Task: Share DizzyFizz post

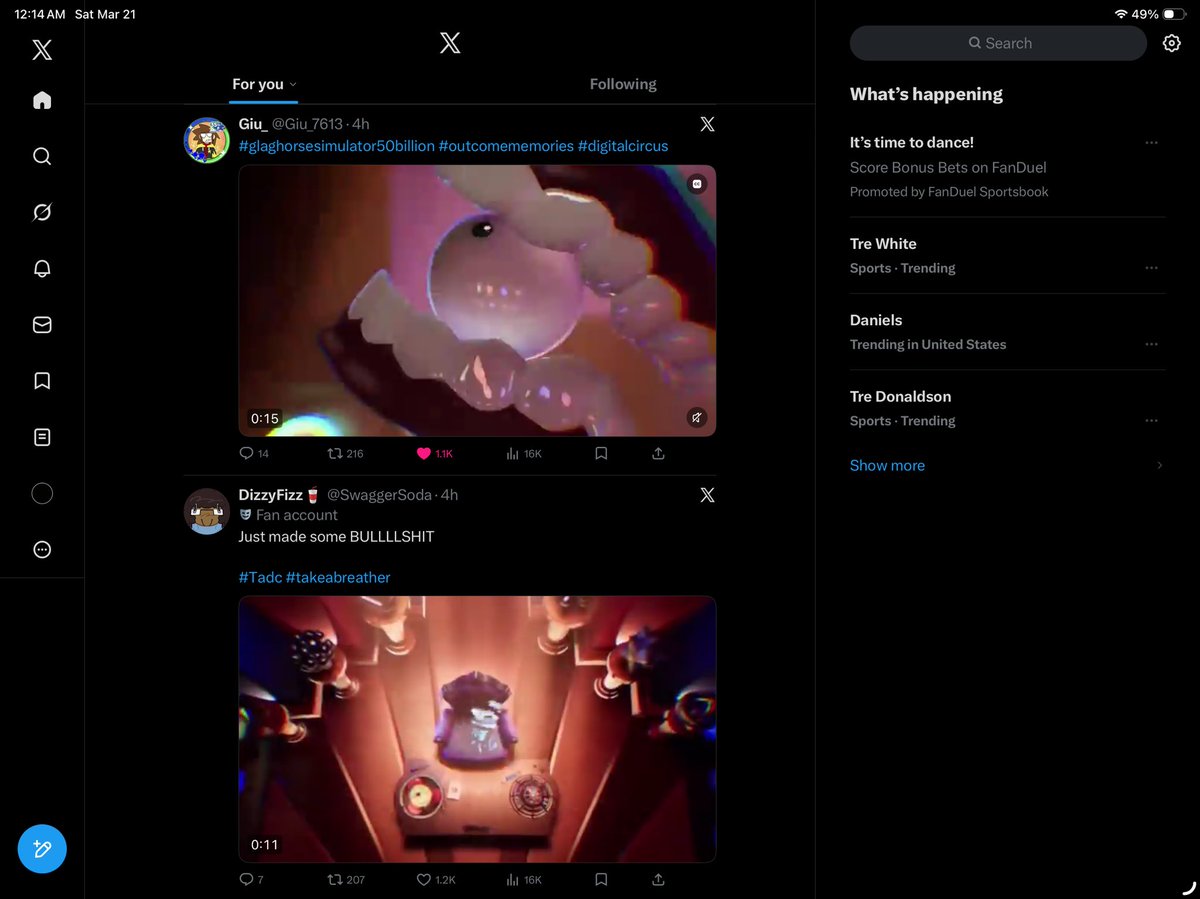Action: (x=658, y=880)
